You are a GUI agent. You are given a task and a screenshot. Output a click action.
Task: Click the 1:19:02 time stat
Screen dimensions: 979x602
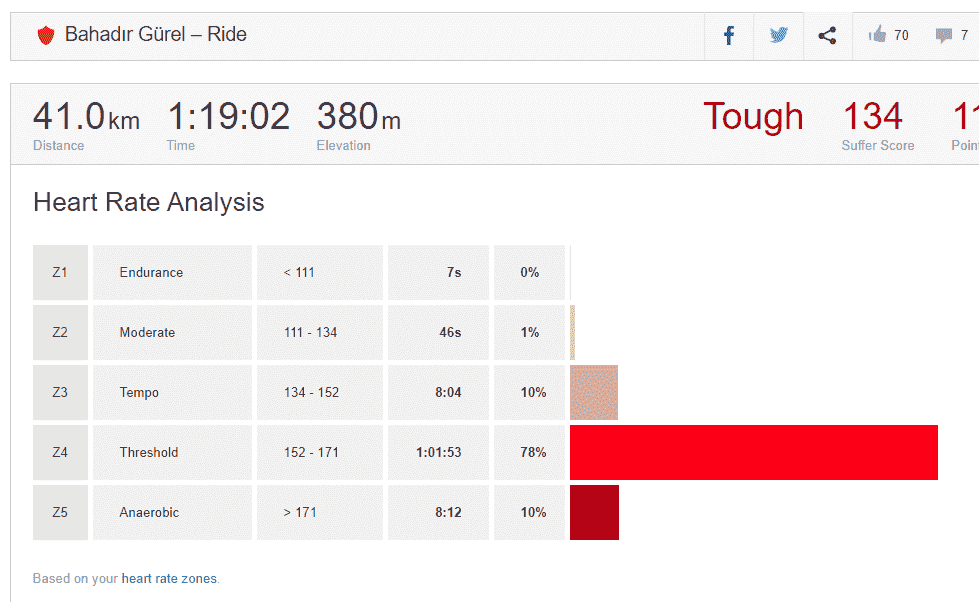pos(228,117)
